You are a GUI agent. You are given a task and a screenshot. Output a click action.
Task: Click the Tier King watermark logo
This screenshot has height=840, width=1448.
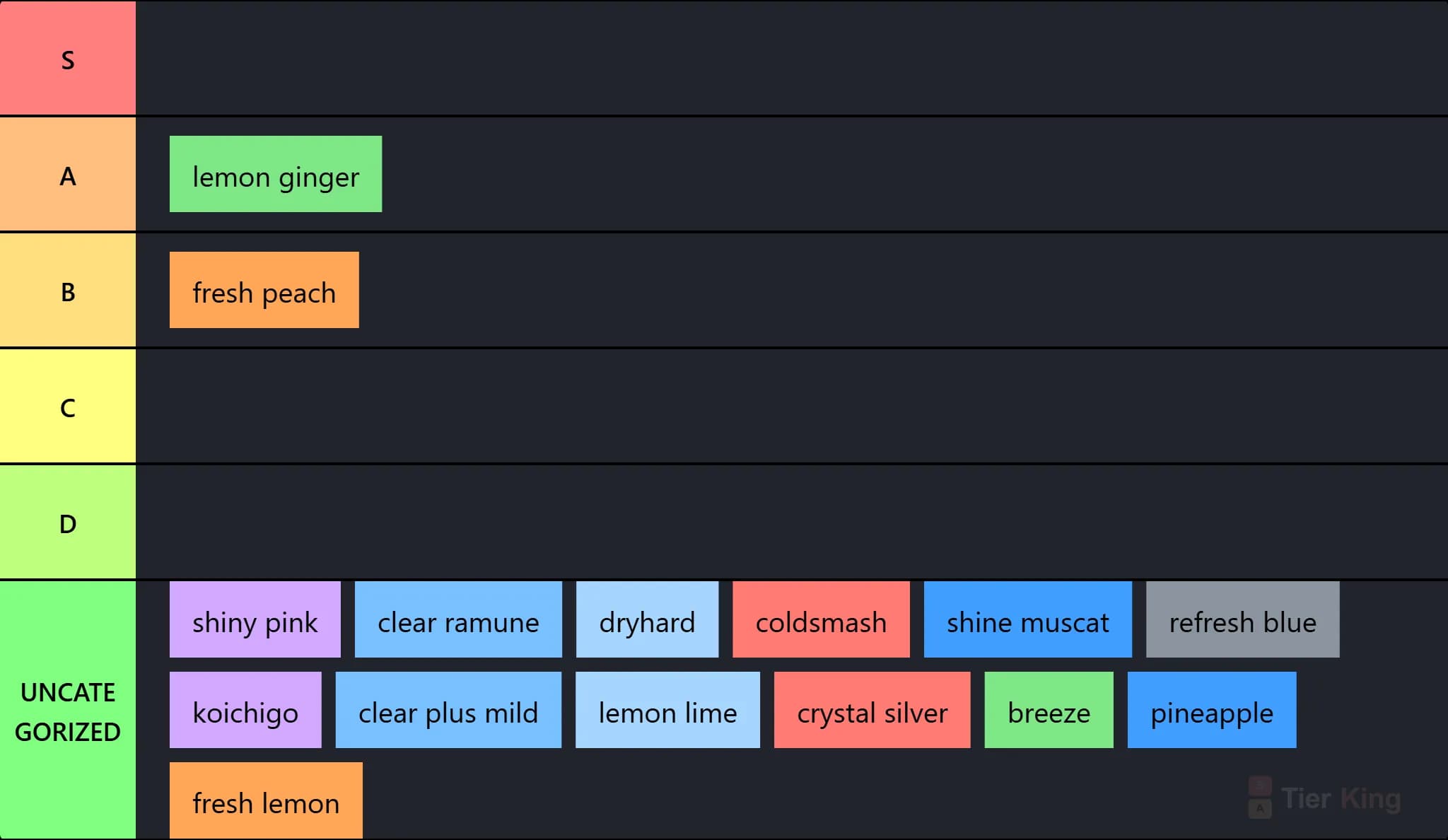coord(1324,798)
